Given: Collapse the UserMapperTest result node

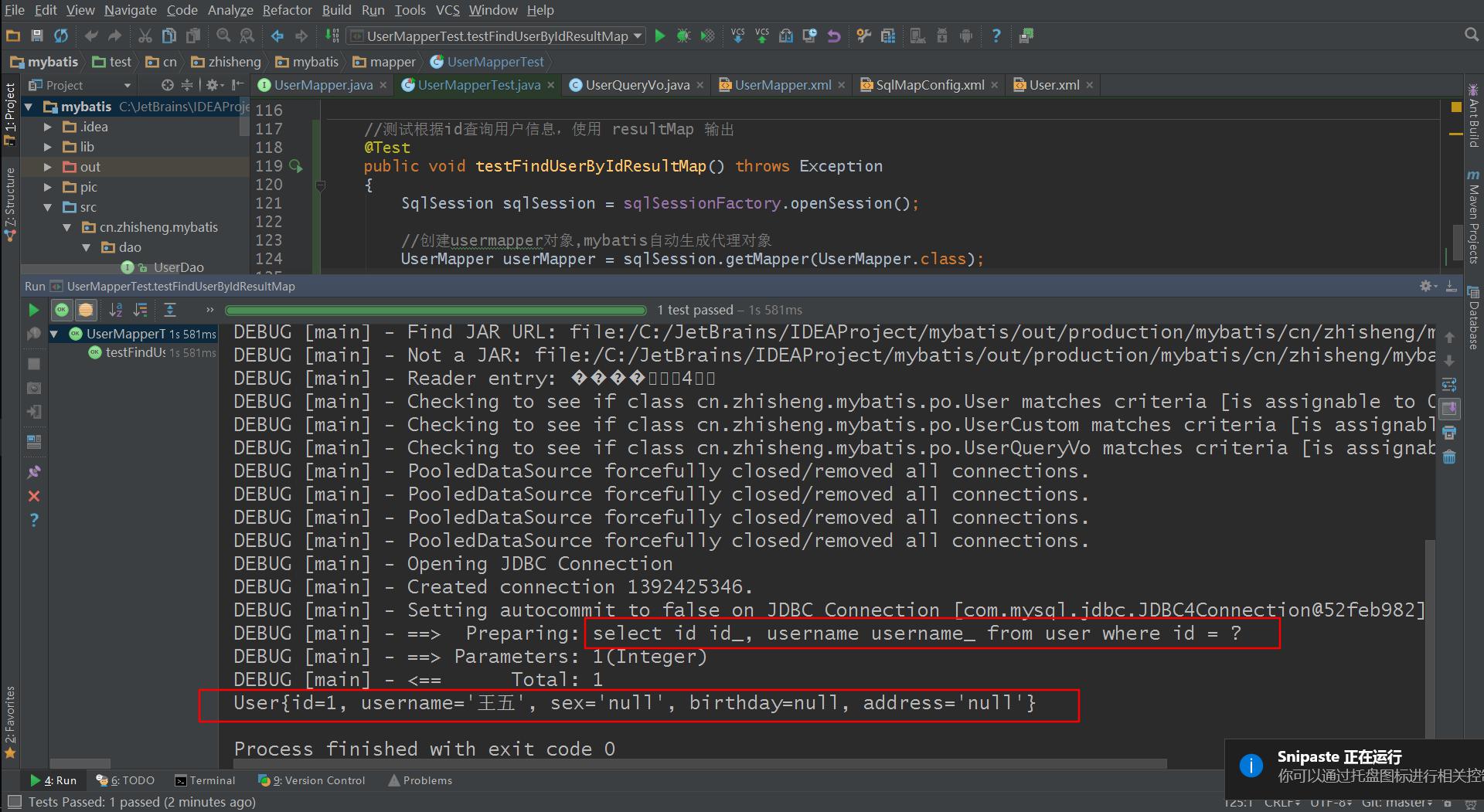Looking at the screenshot, I should click(55, 334).
